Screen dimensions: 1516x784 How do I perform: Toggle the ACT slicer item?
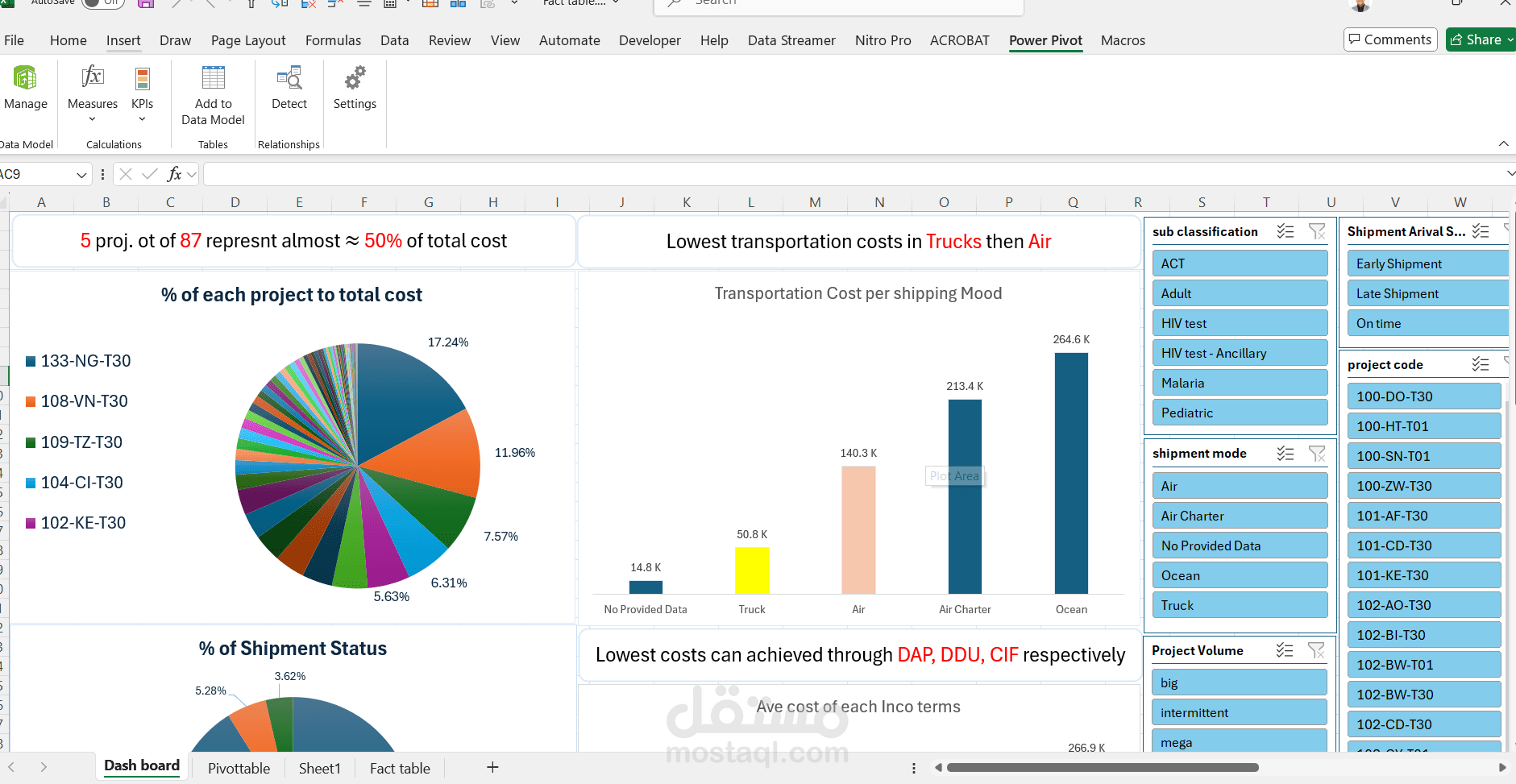(x=1240, y=263)
